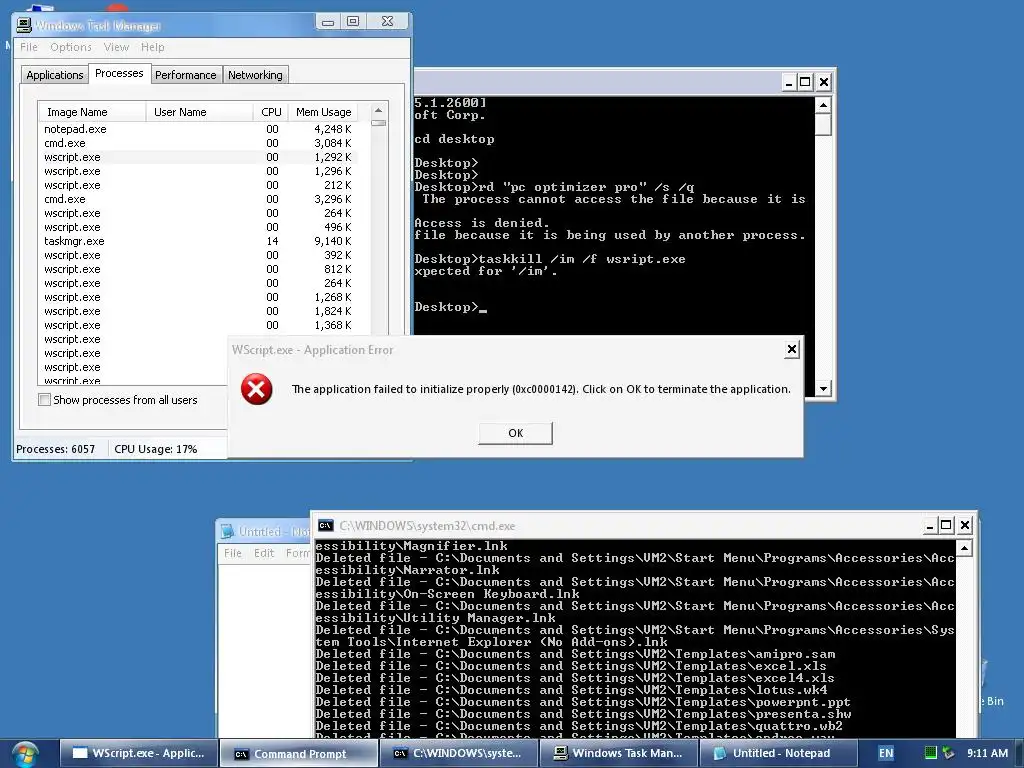Minimize the lower cmd.exe window

tap(930, 525)
